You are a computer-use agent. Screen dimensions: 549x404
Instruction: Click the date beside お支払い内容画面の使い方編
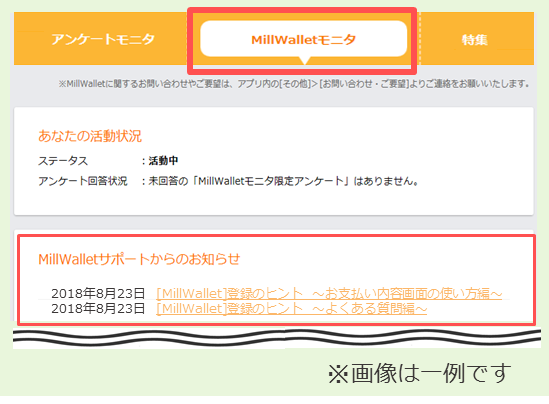[x=98, y=293]
